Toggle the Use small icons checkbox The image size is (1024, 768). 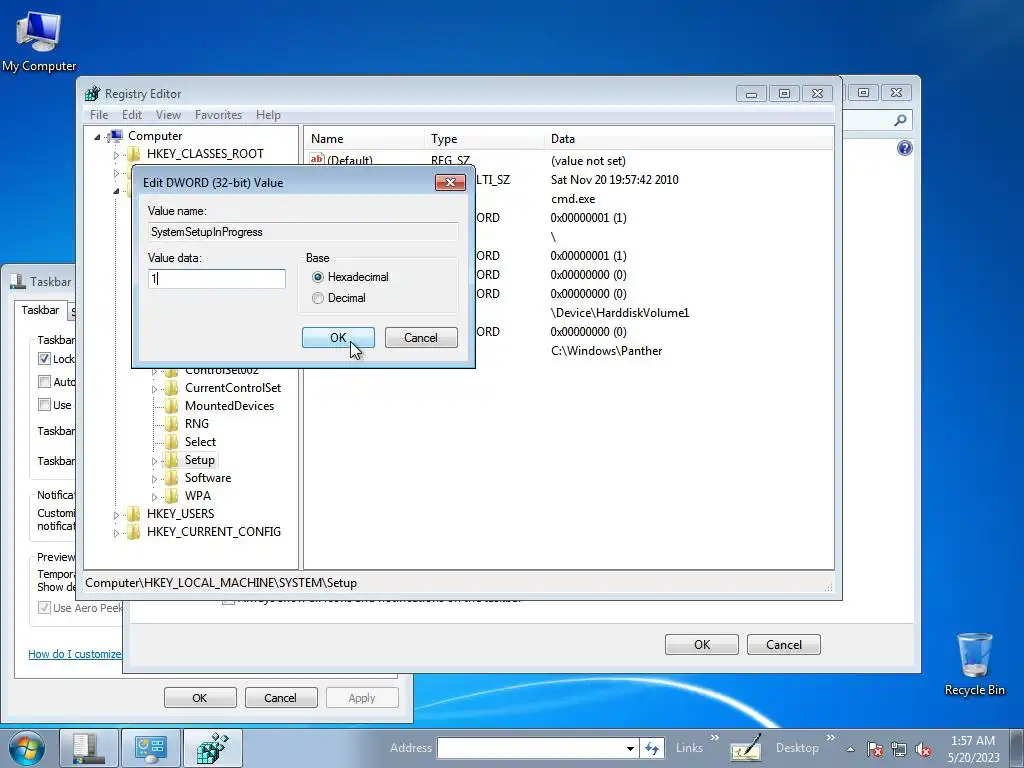44,404
